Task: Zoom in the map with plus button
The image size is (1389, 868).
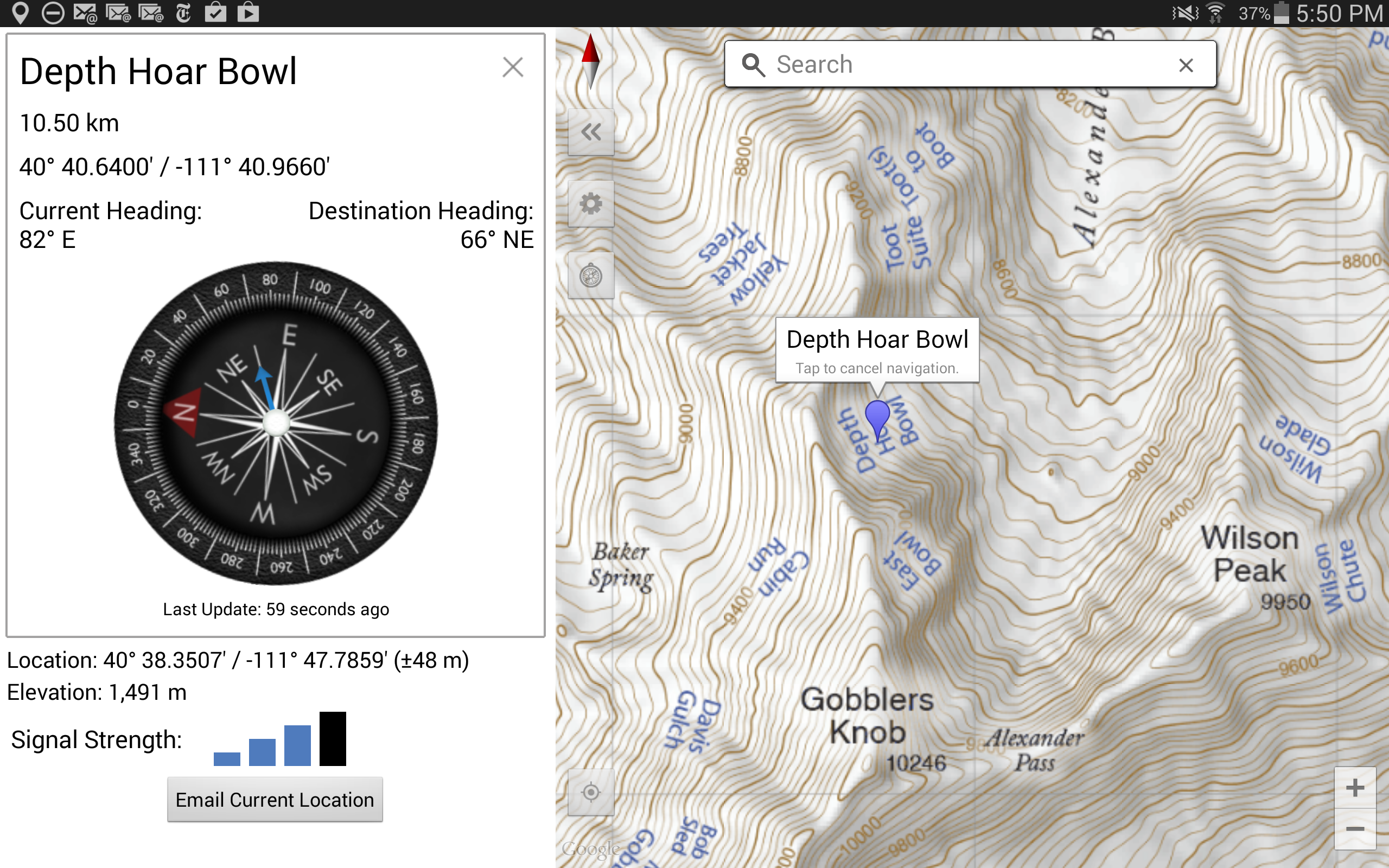Action: (1355, 788)
